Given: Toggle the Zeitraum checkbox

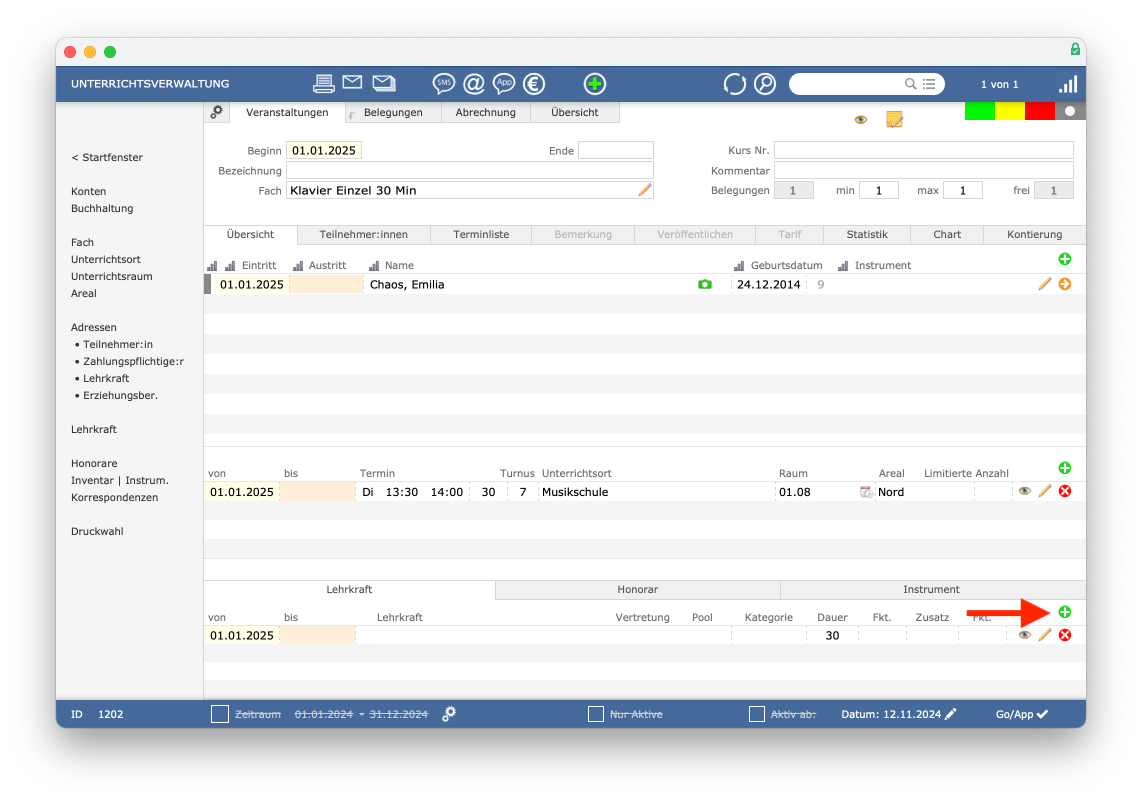Looking at the screenshot, I should [x=220, y=714].
